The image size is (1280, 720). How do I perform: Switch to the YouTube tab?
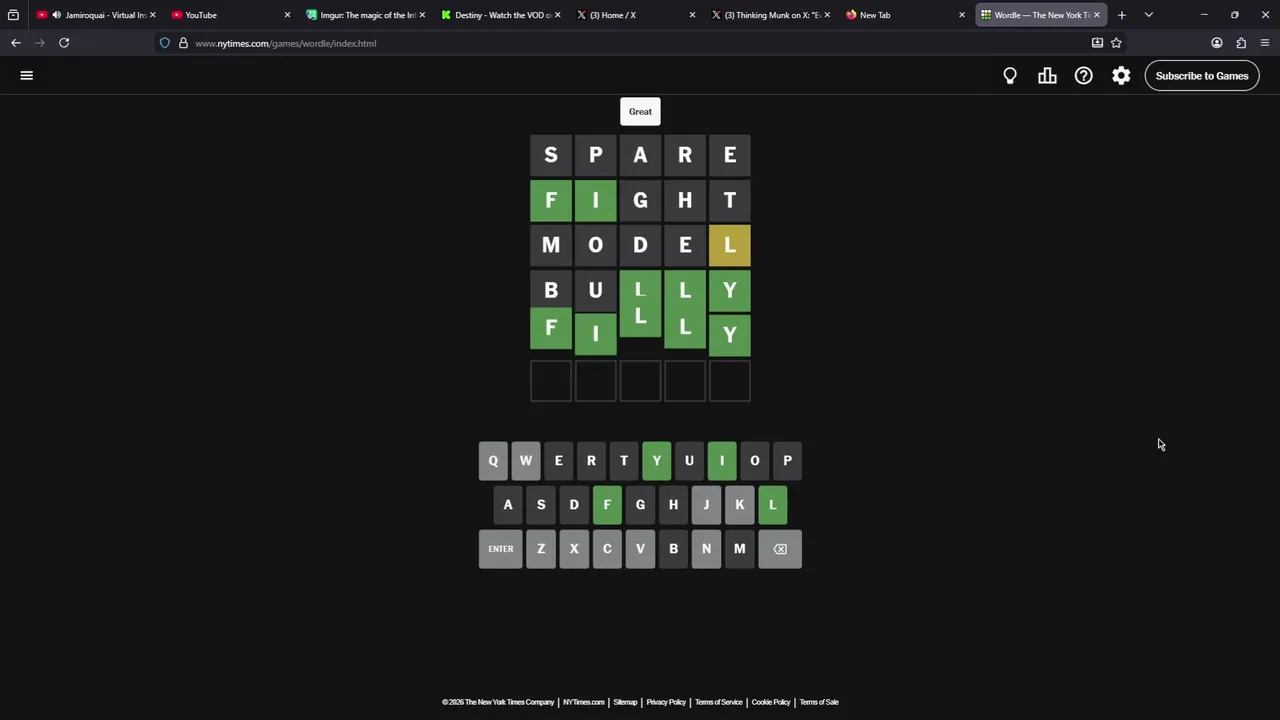[x=229, y=15]
